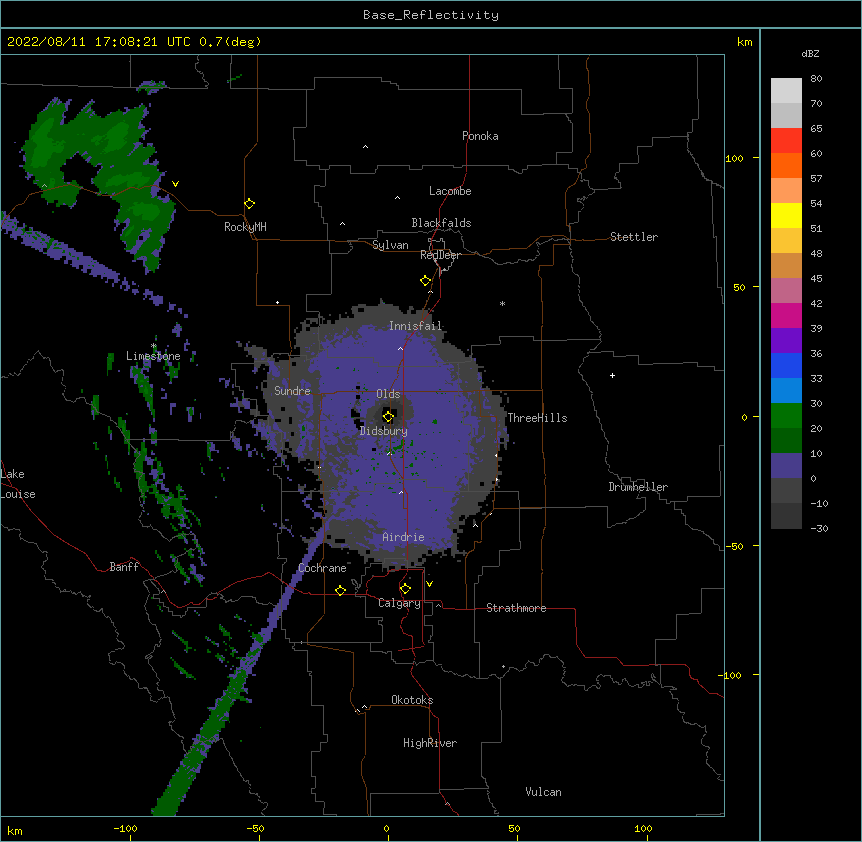
Task: Click the Banff label
Action: (124, 567)
